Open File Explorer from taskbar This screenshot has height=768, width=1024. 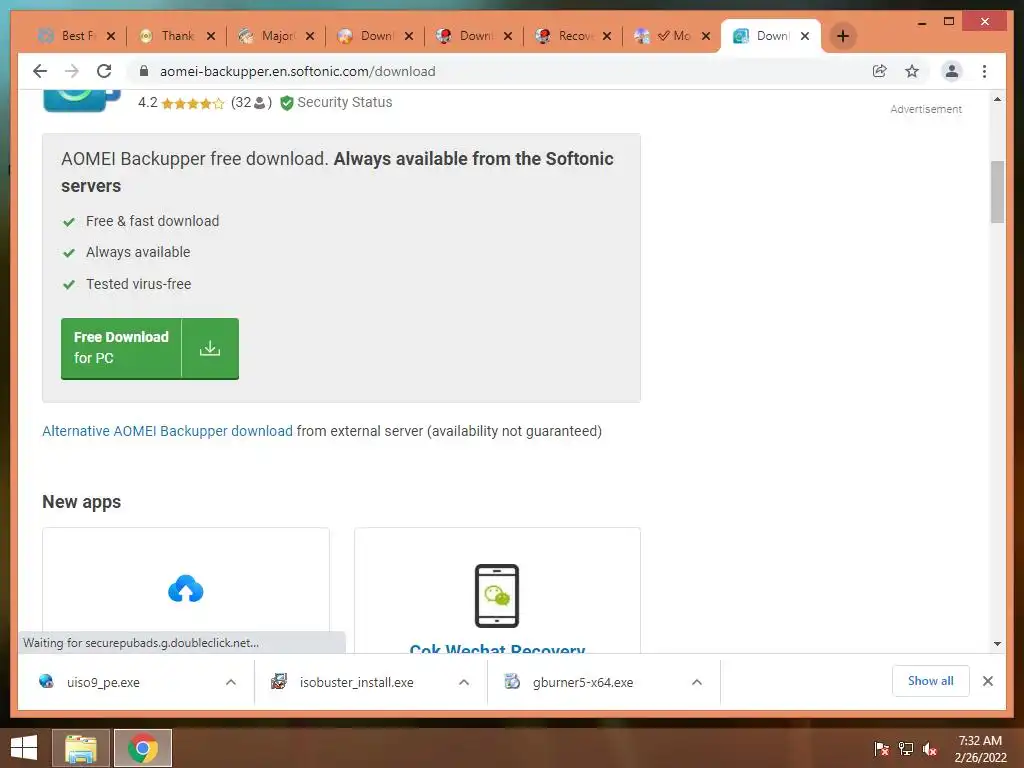81,748
